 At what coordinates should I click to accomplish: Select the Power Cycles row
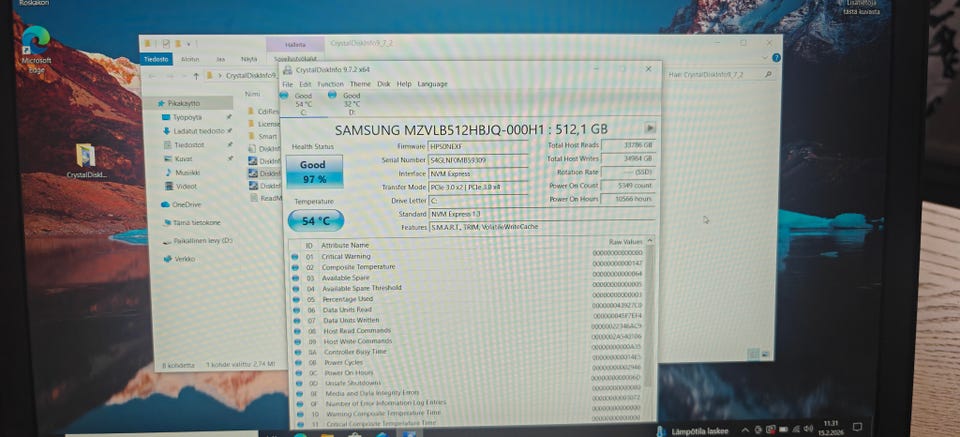pyautogui.click(x=468, y=362)
